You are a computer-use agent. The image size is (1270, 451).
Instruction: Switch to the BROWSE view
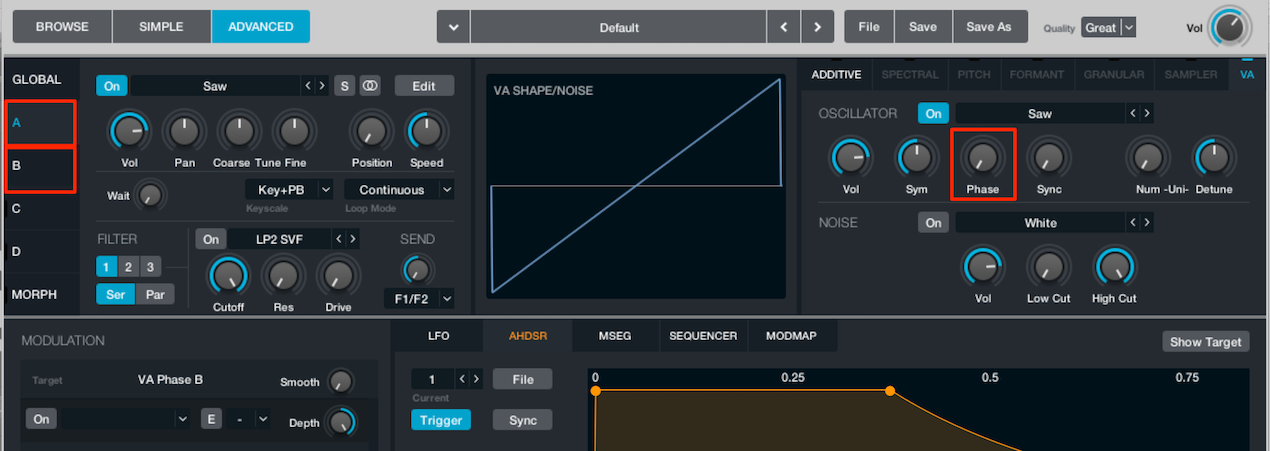point(62,27)
